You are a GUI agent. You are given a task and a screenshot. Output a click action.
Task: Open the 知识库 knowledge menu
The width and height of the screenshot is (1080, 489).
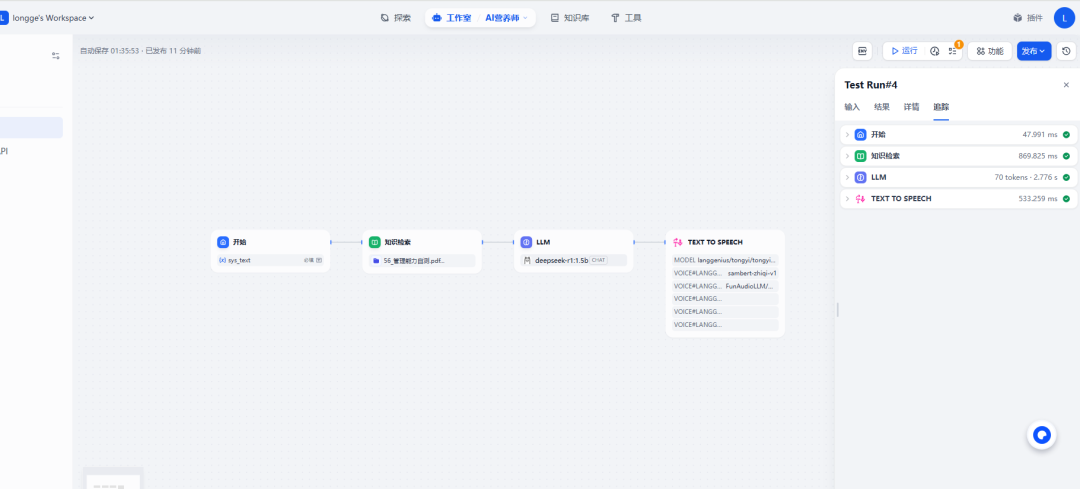pyautogui.click(x=570, y=18)
